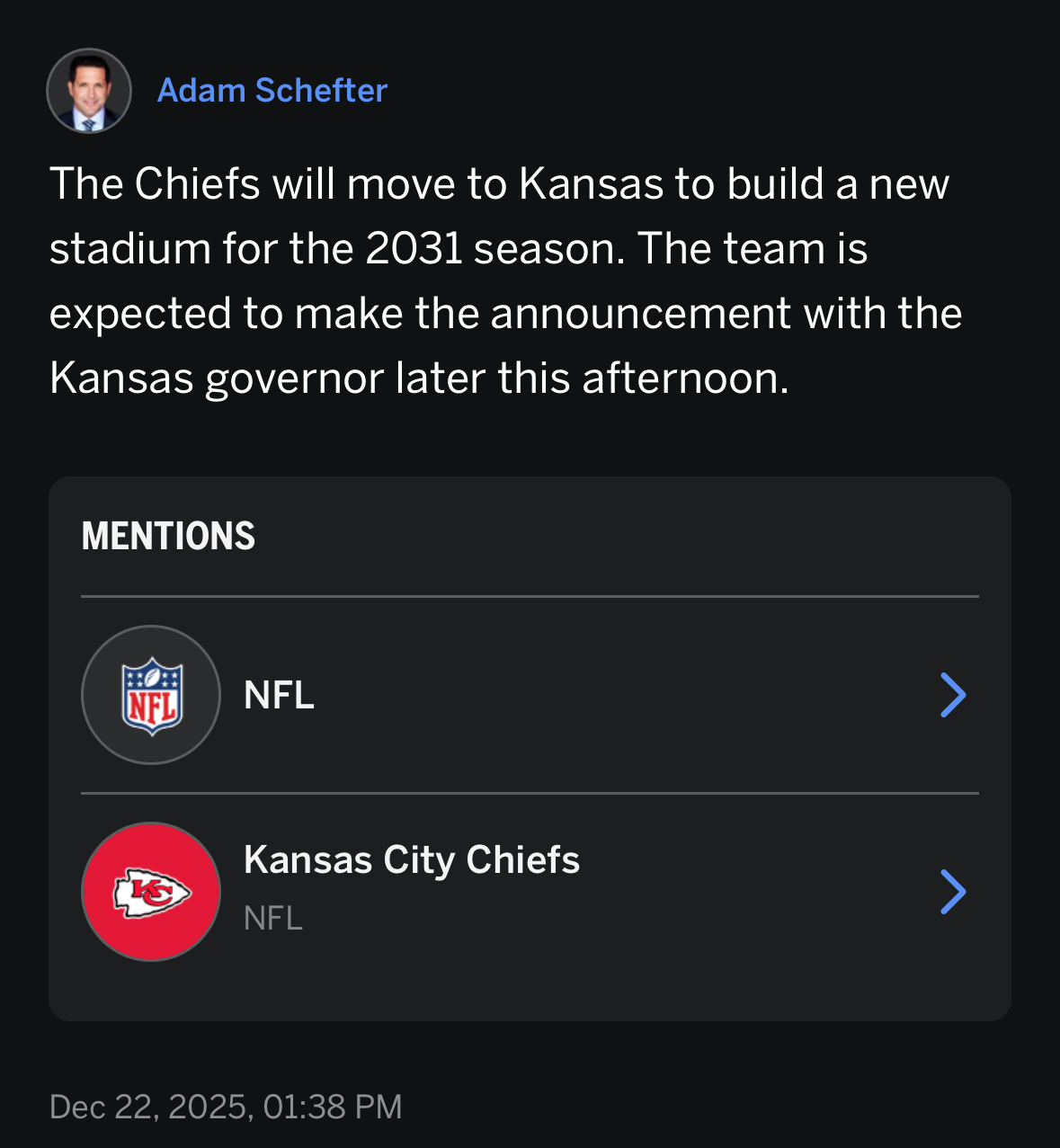The image size is (1060, 1148).
Task: Expand the Kansas City Chiefs chevron arrow
Action: [x=953, y=892]
